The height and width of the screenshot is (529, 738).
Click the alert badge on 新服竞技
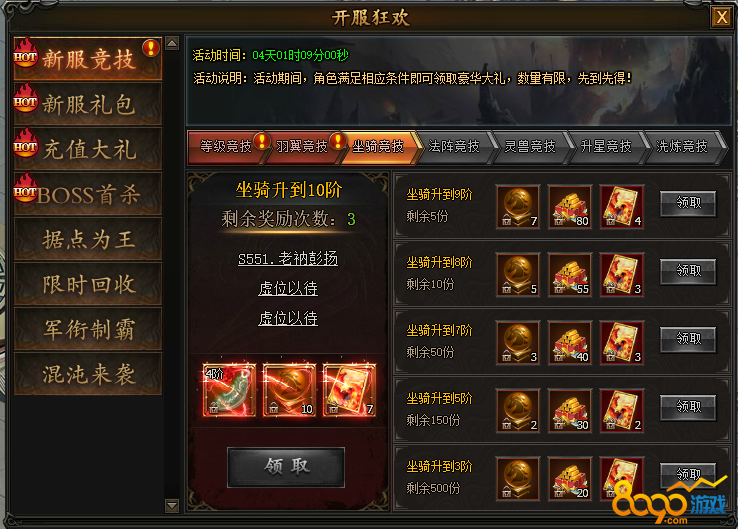click(x=151, y=48)
